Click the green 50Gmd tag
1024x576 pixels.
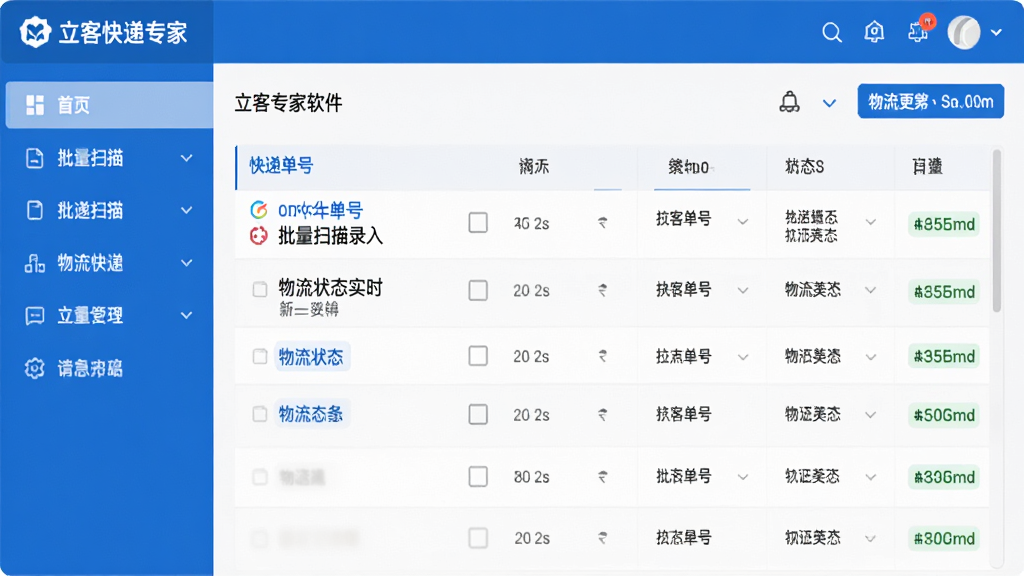pos(944,415)
